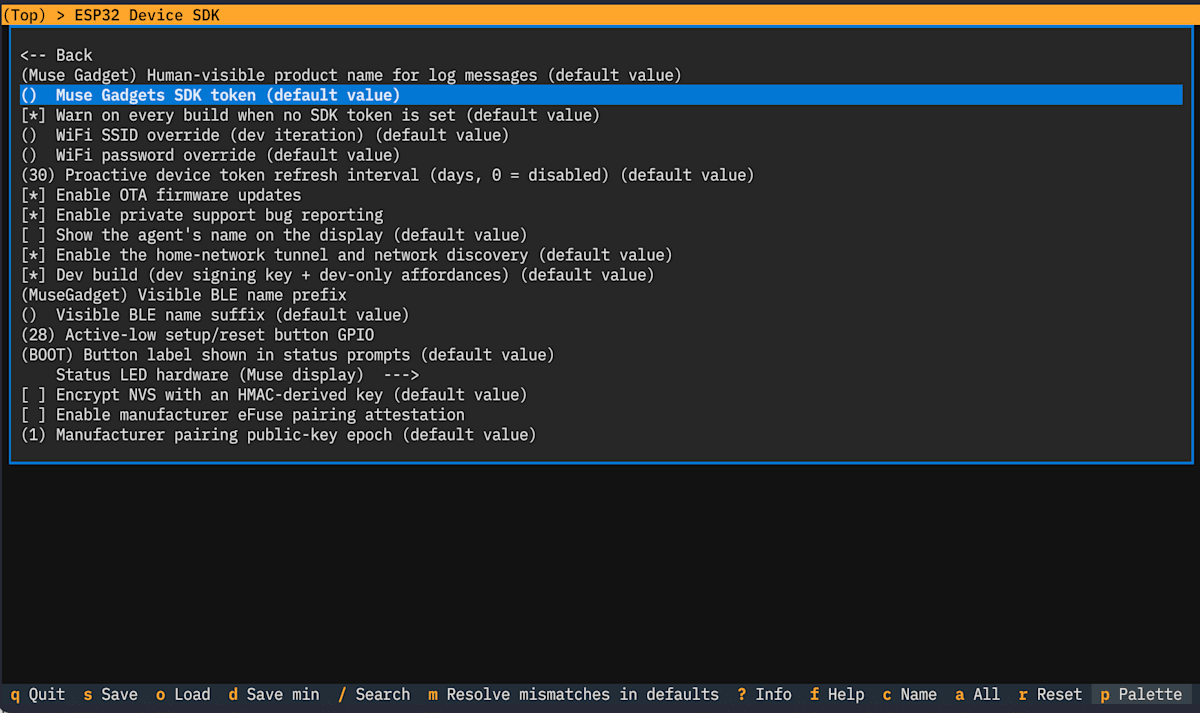Viewport: 1200px width, 713px height.
Task: Edit the WiFi SSID override value
Action: [265, 135]
